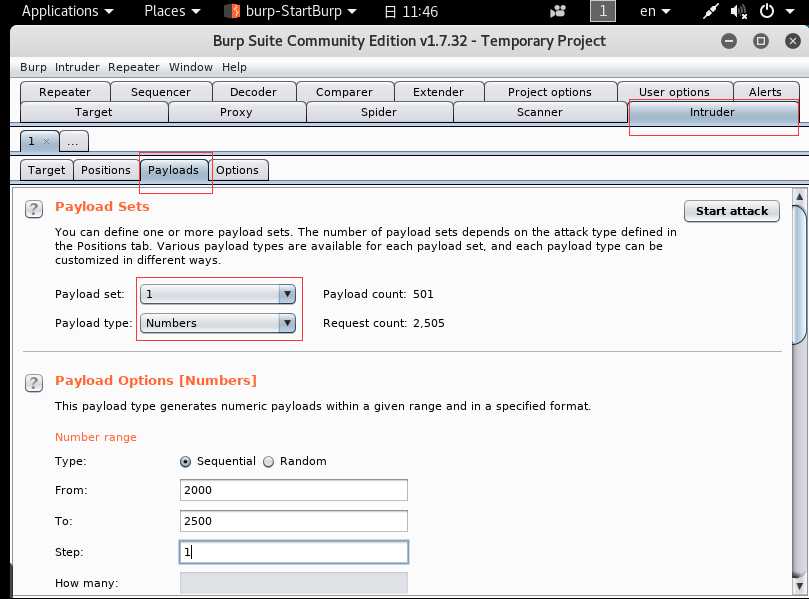This screenshot has width=809, height=599.
Task: Click the To field containing 2500
Action: click(x=294, y=521)
